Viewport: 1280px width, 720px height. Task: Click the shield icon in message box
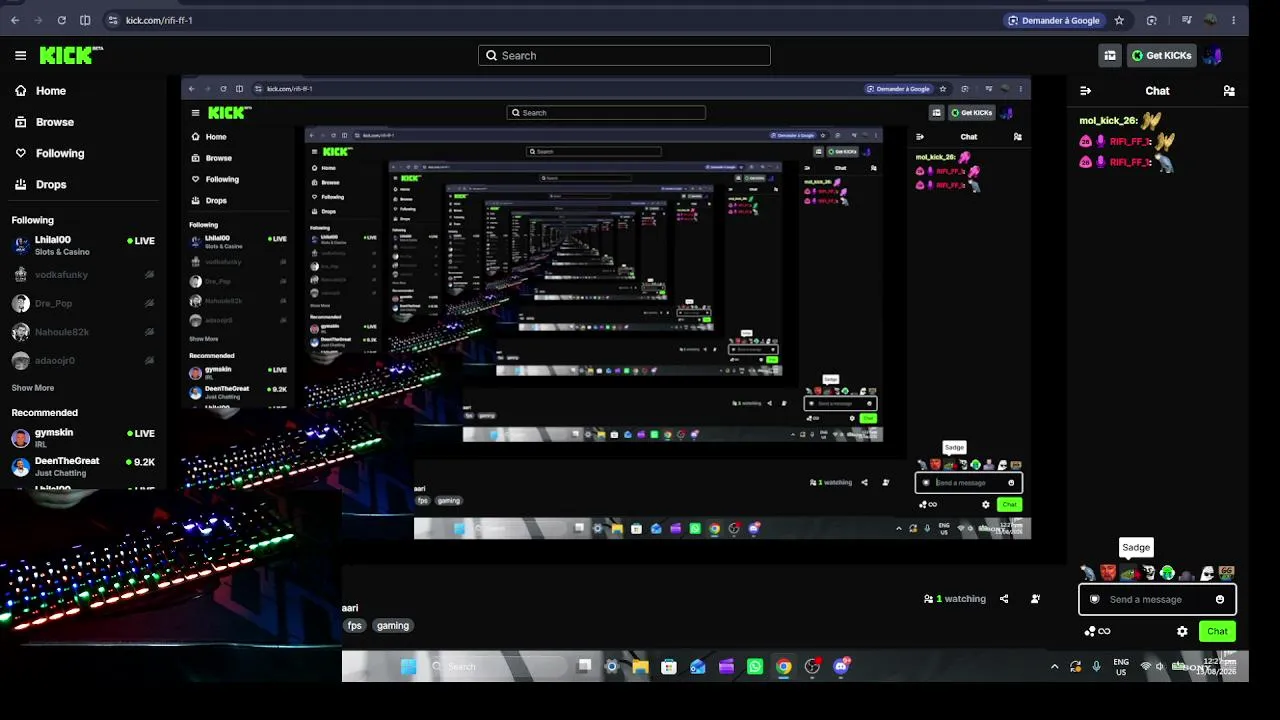point(1094,600)
